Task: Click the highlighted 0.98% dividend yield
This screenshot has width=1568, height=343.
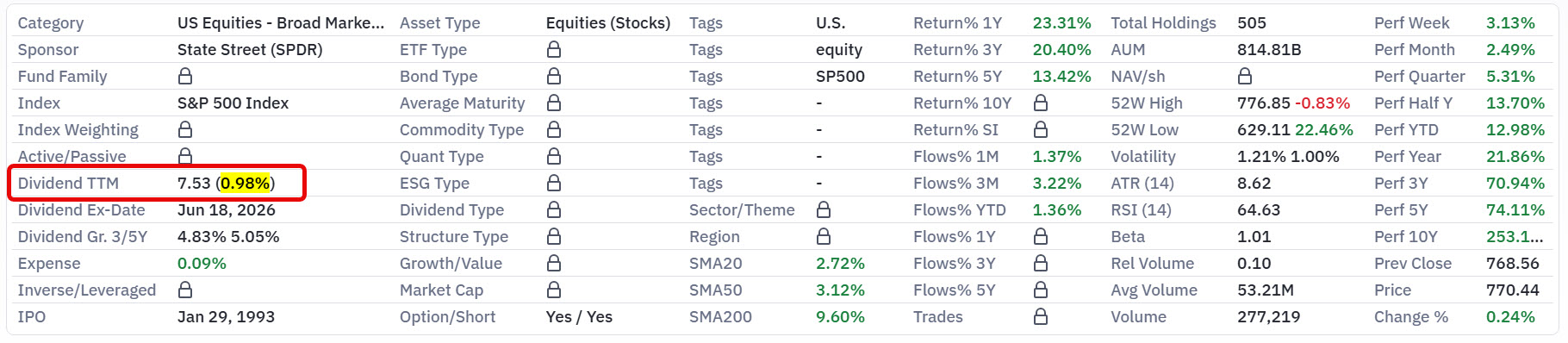Action: 246,184
